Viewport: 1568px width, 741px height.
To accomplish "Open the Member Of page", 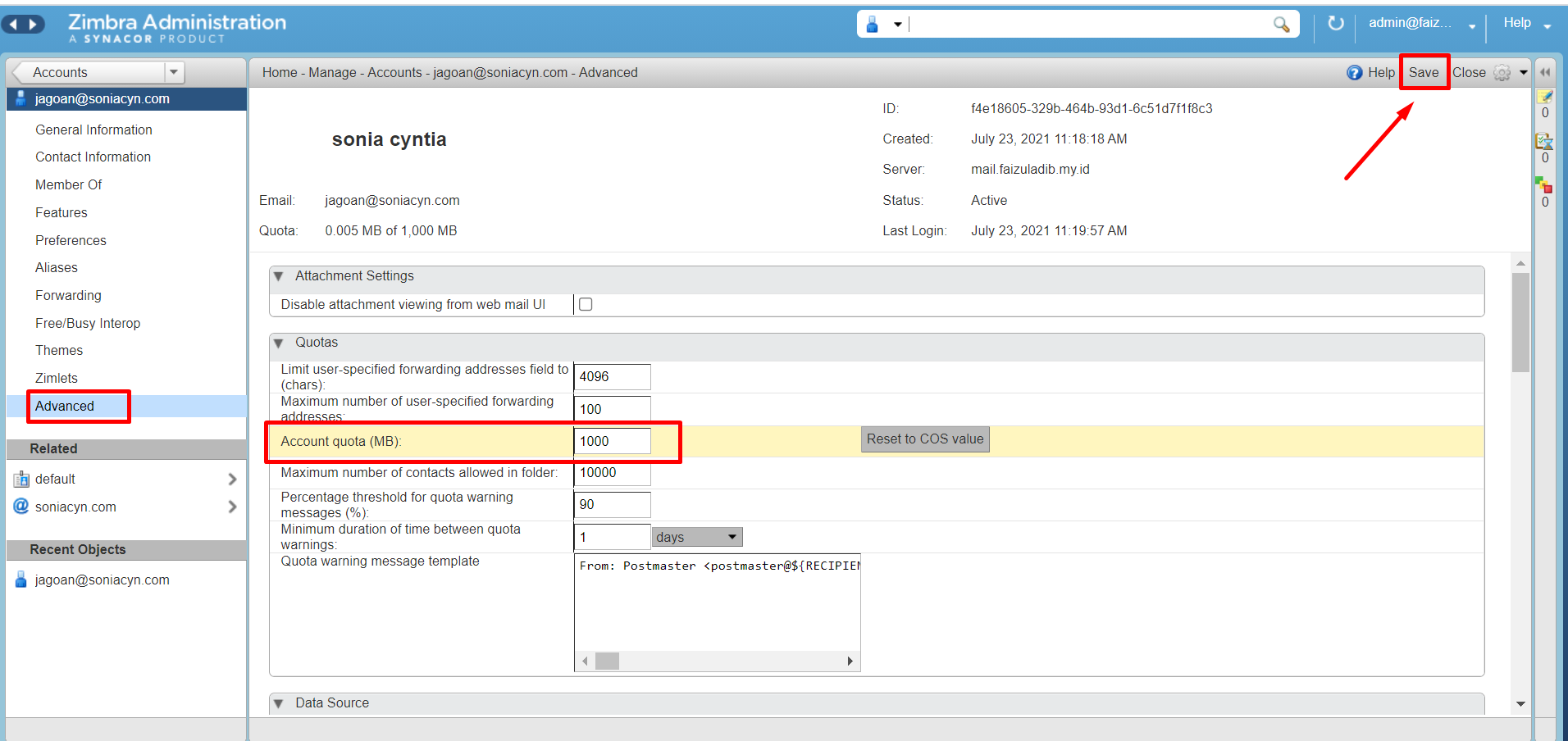I will [68, 184].
